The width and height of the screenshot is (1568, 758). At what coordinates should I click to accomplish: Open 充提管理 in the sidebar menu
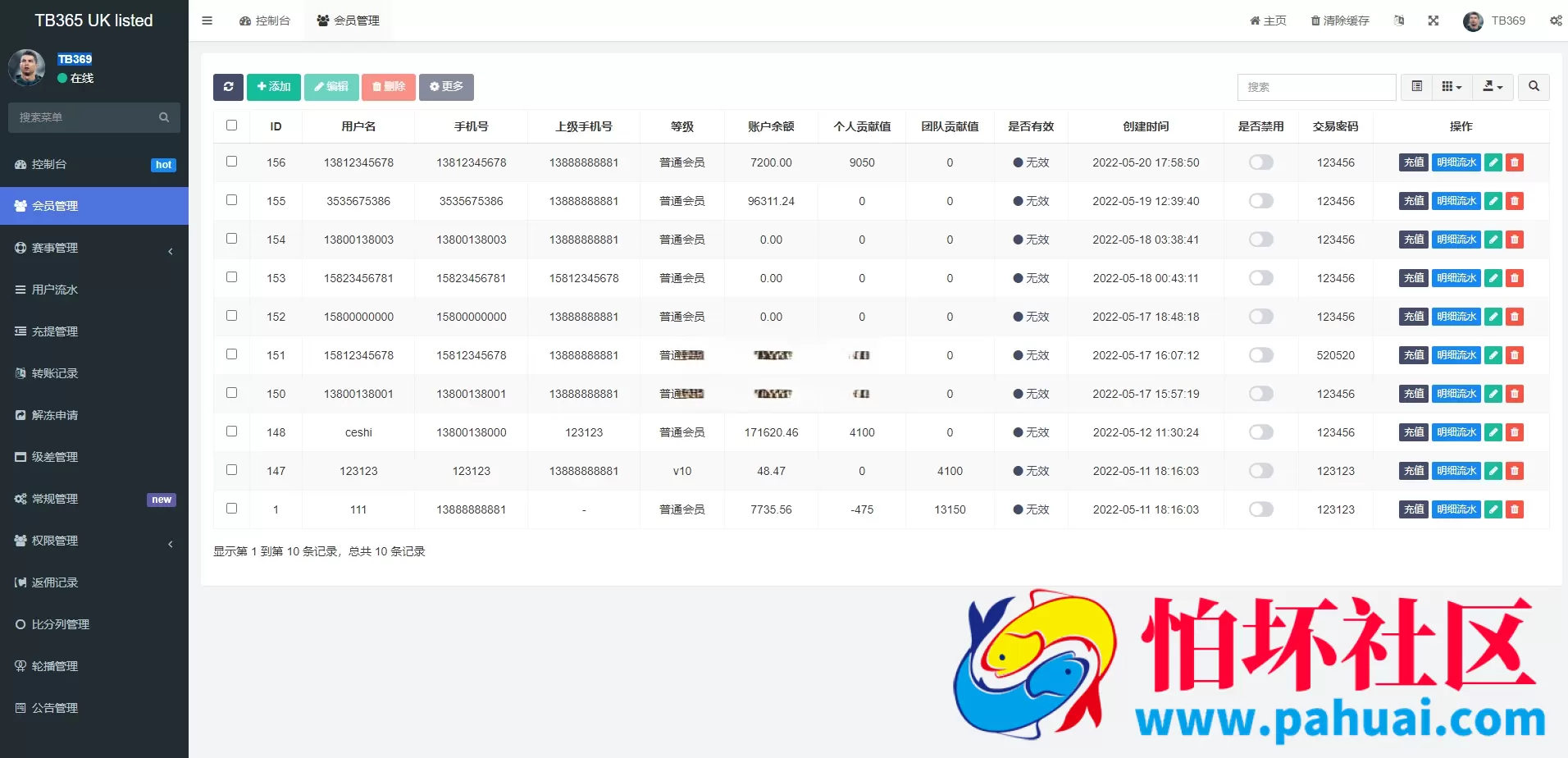(94, 331)
